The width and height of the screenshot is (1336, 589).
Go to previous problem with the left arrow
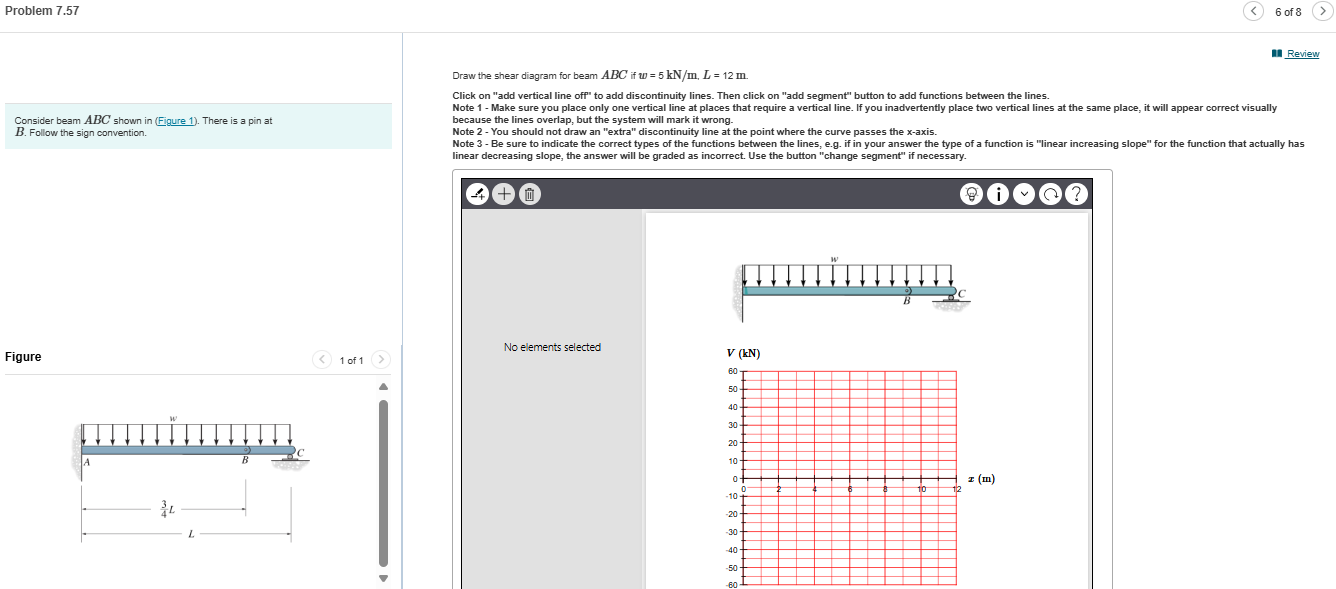1253,11
